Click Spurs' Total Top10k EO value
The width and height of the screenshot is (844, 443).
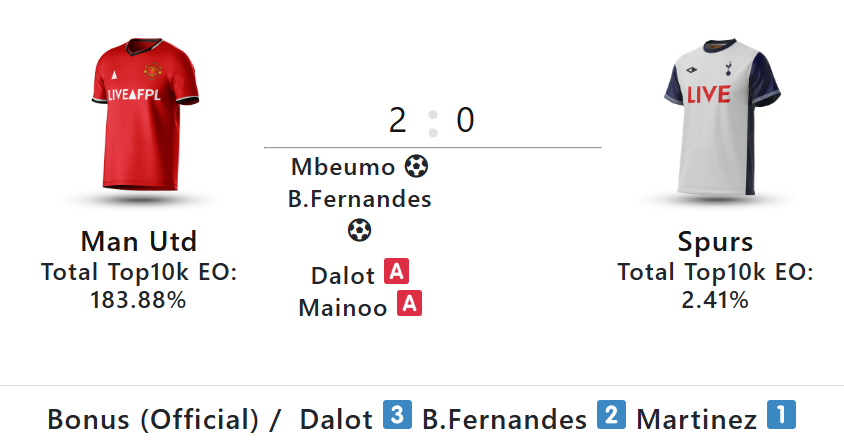coord(715,299)
